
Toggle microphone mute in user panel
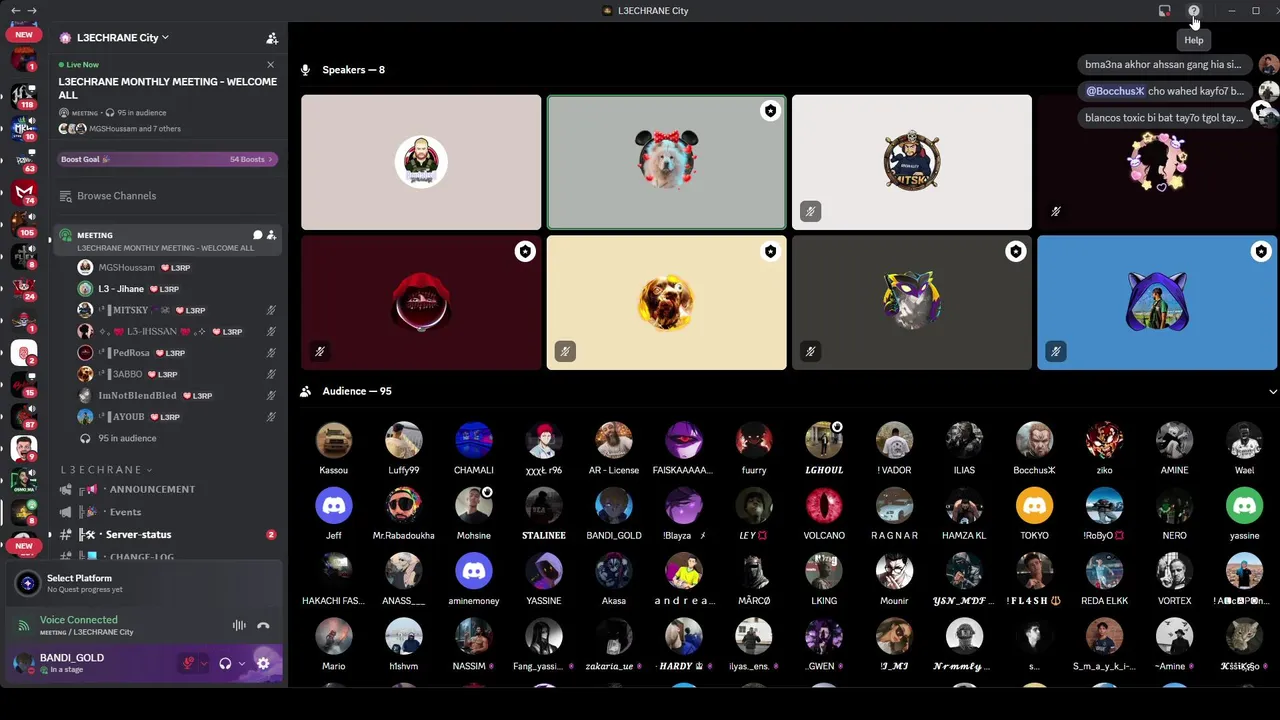[x=187, y=663]
